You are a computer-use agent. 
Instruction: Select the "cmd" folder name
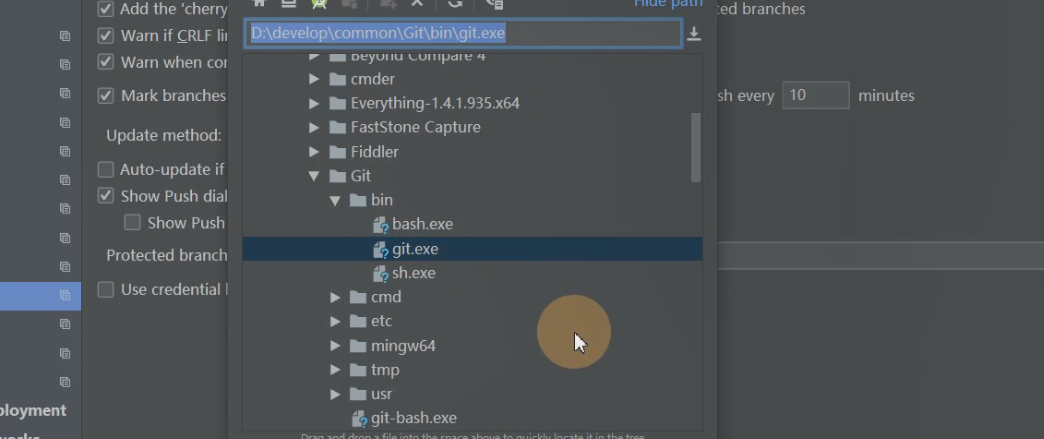[386, 297]
